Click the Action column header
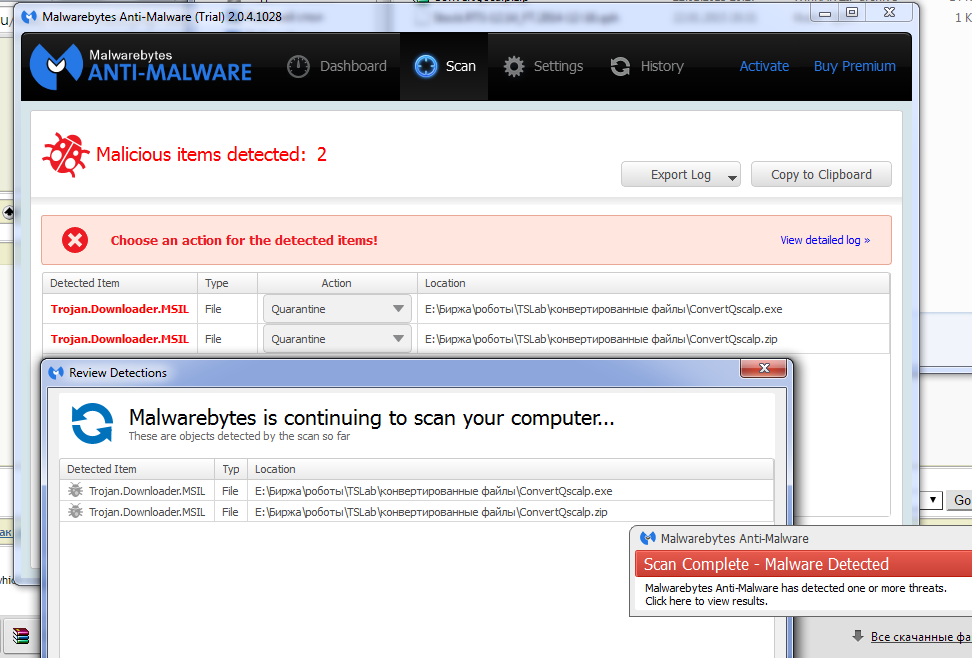The width and height of the screenshot is (972, 658). click(337, 283)
